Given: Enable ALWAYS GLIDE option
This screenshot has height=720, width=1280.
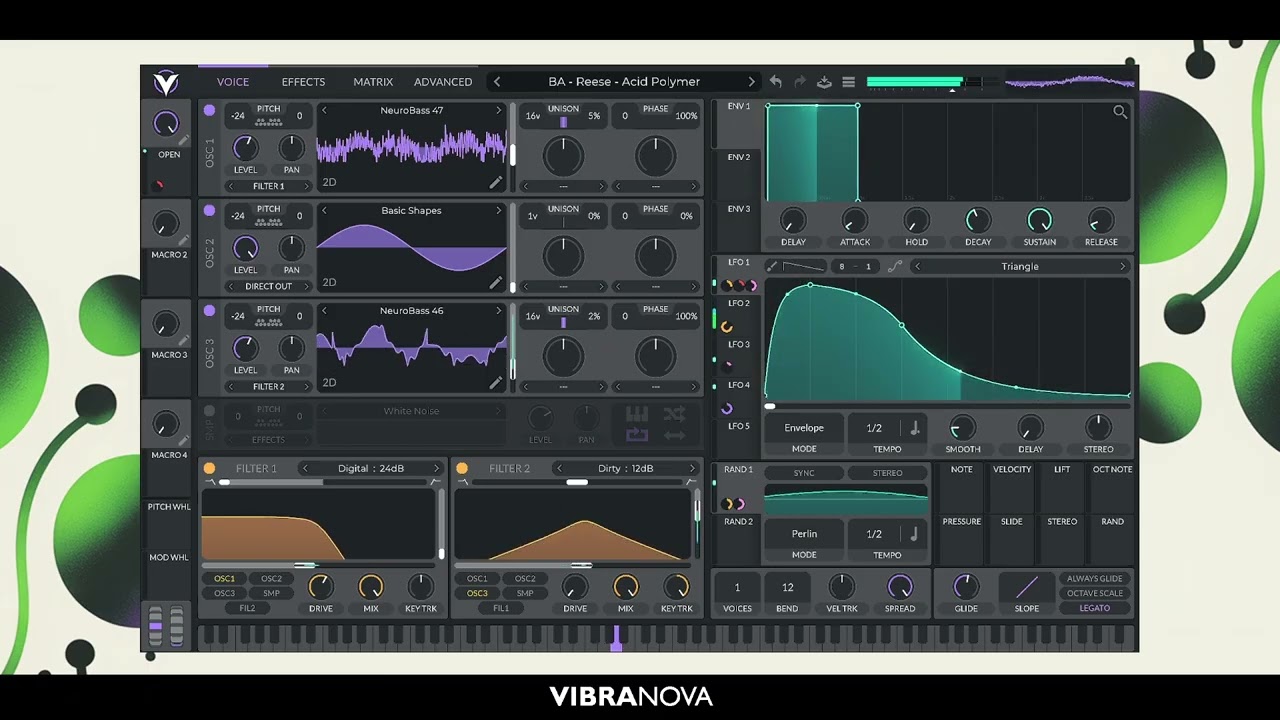Looking at the screenshot, I should 1094,578.
